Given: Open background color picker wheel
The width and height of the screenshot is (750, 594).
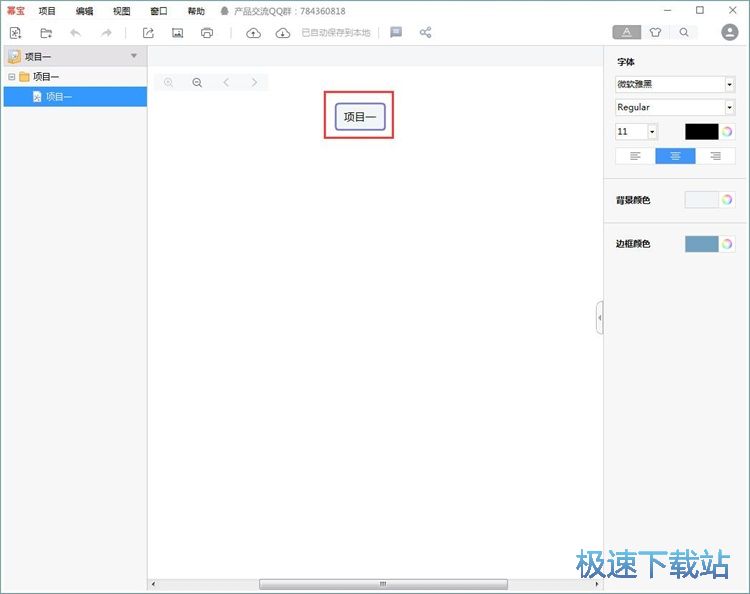Looking at the screenshot, I should tap(727, 200).
